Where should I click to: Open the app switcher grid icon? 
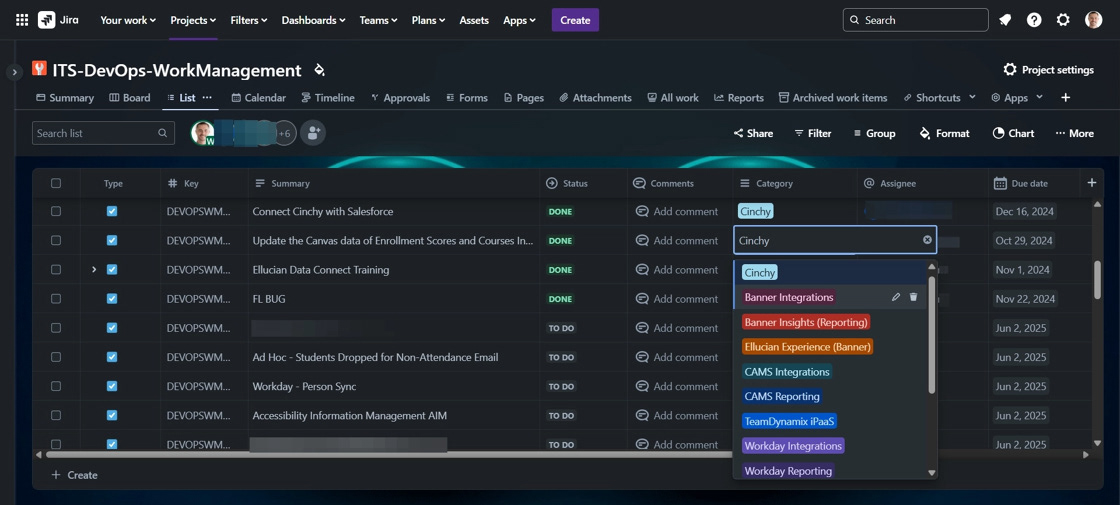point(22,20)
